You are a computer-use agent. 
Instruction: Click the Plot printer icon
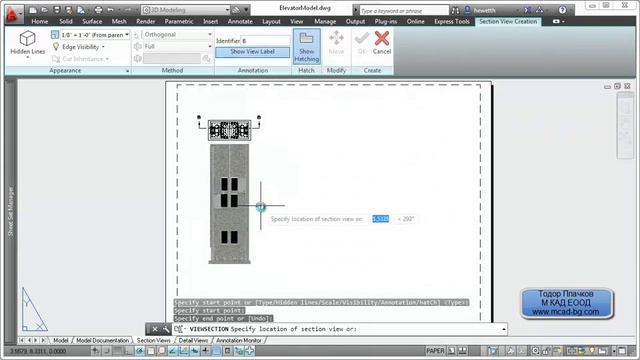click(x=98, y=10)
